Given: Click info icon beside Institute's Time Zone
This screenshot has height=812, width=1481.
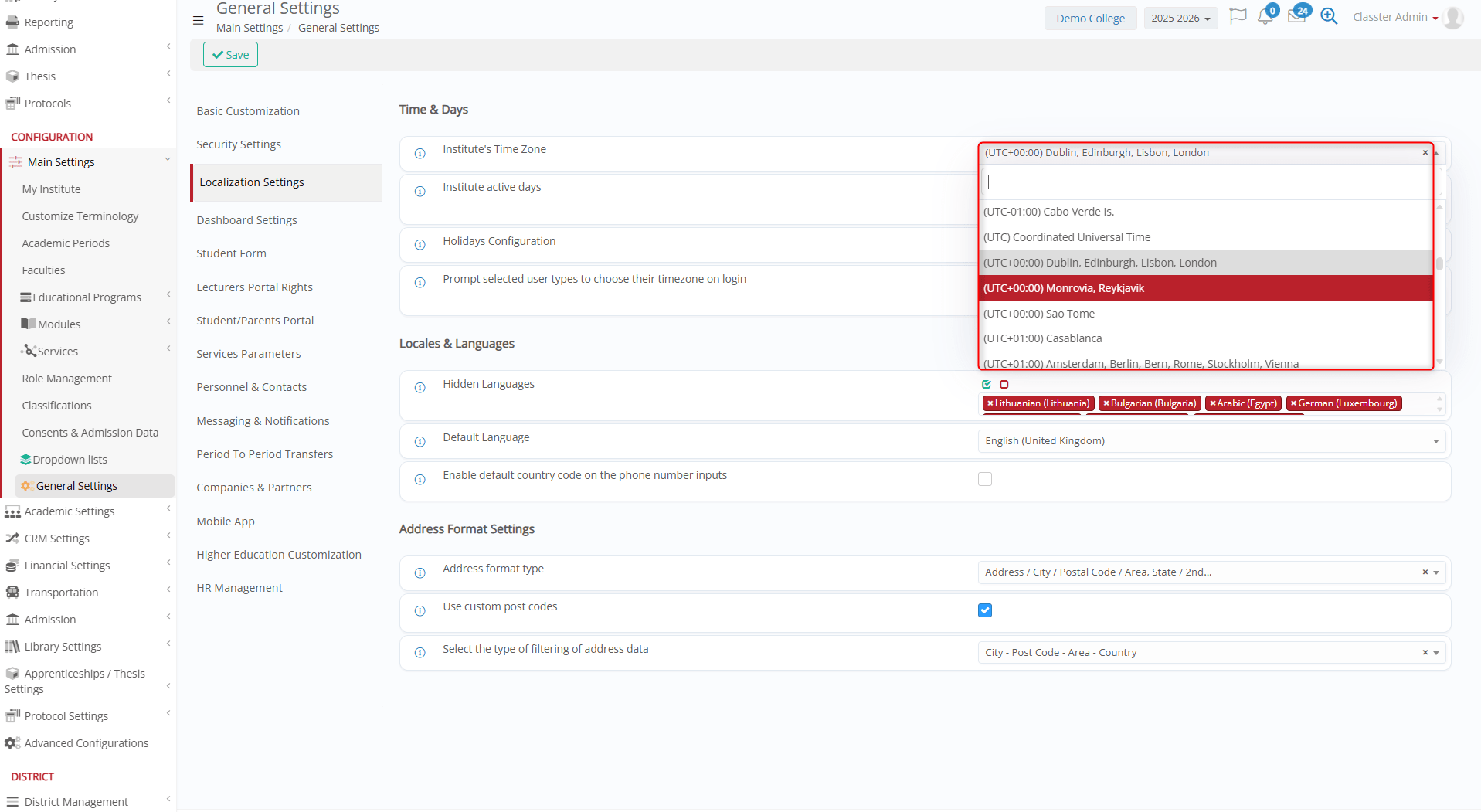Looking at the screenshot, I should point(420,154).
